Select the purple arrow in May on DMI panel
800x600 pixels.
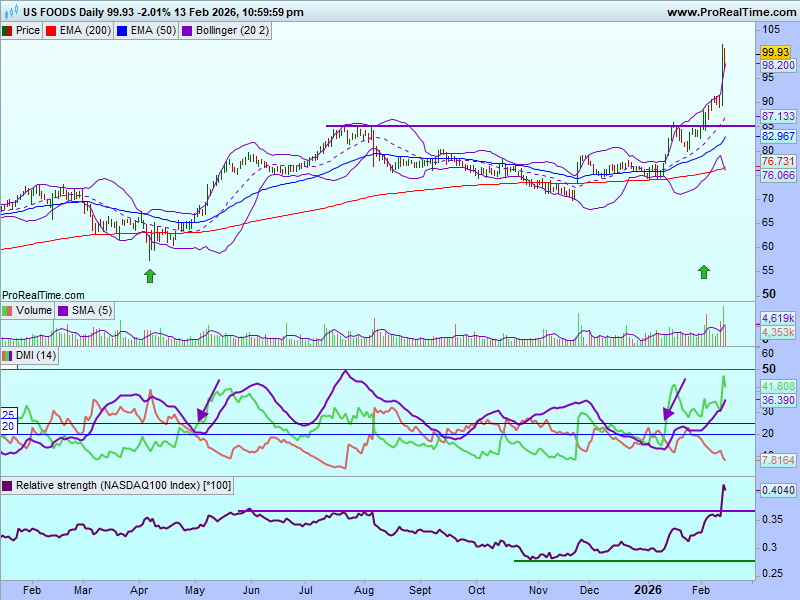click(x=208, y=400)
